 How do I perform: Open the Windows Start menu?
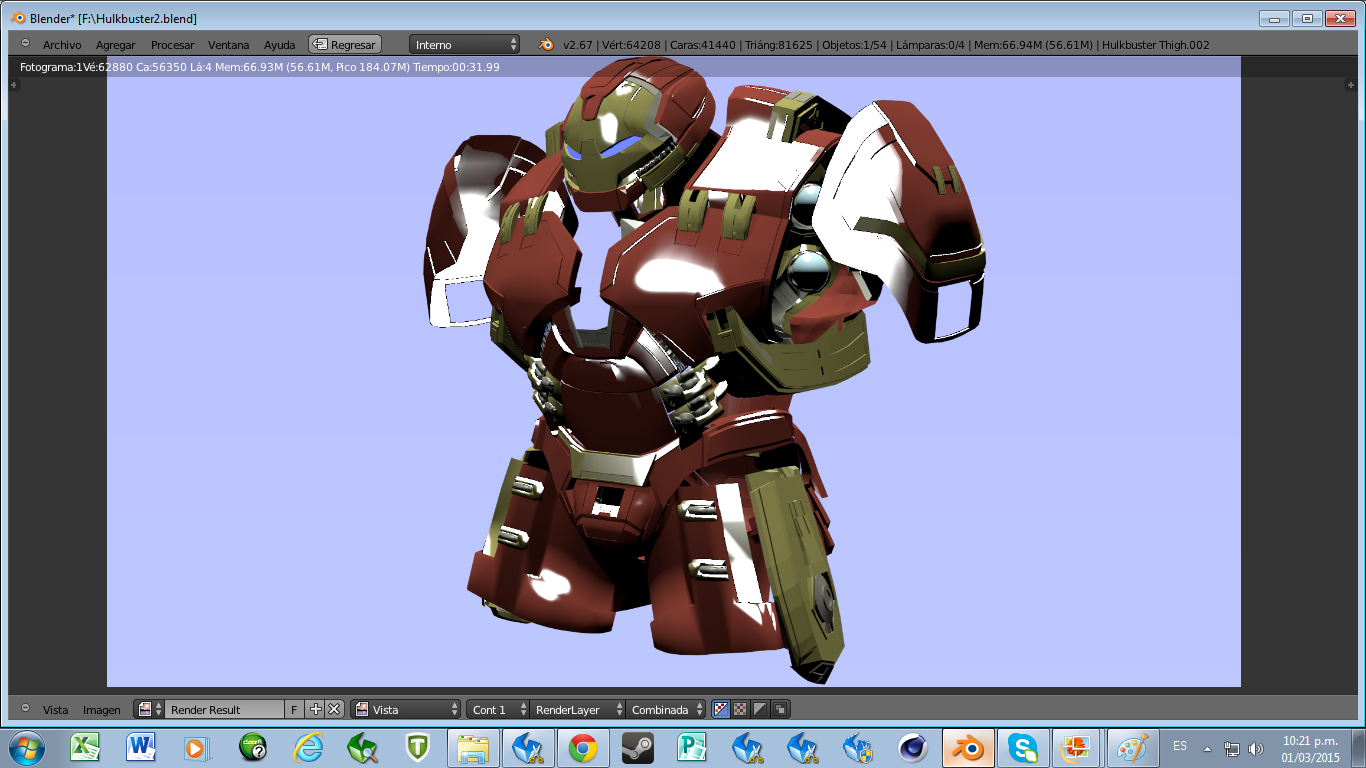[27, 748]
